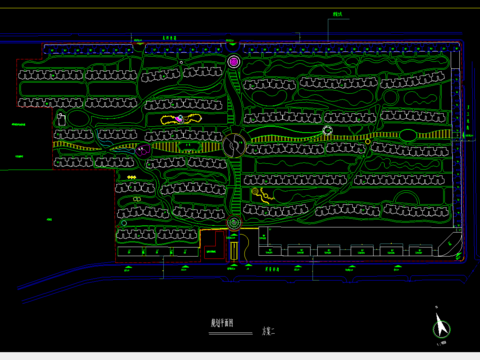Click the white ring symbol on the east striped path
This screenshot has height=360, width=480.
coord(328,130)
